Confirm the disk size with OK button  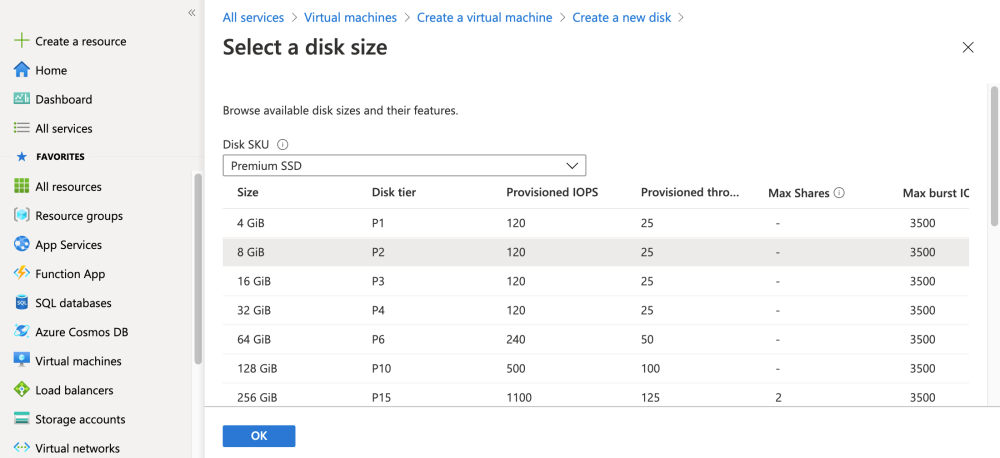[259, 436]
